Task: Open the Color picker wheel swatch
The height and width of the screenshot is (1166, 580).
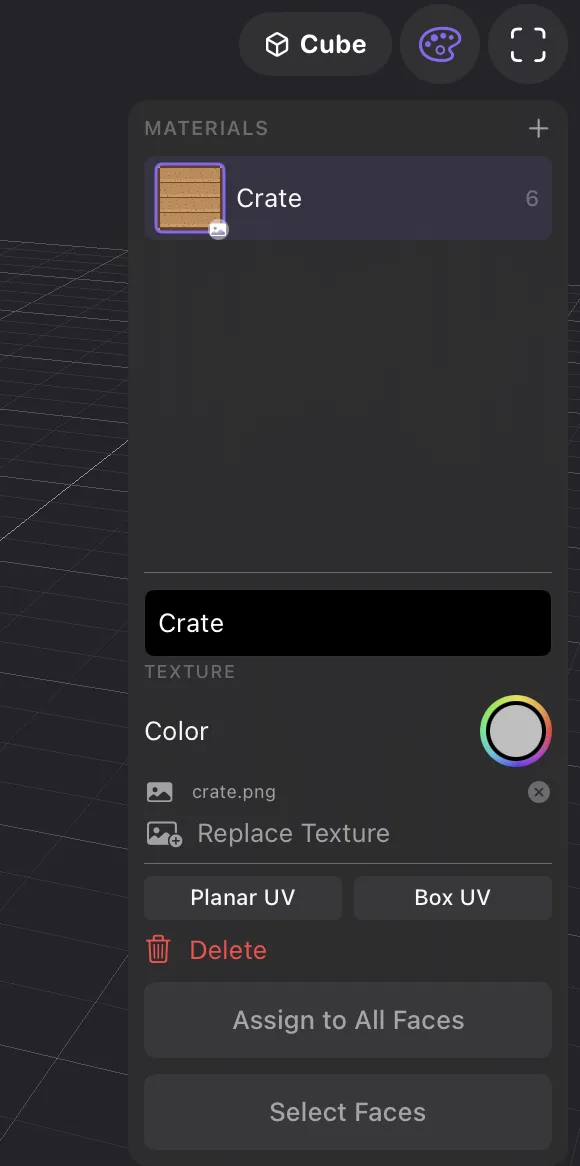Action: 515,731
